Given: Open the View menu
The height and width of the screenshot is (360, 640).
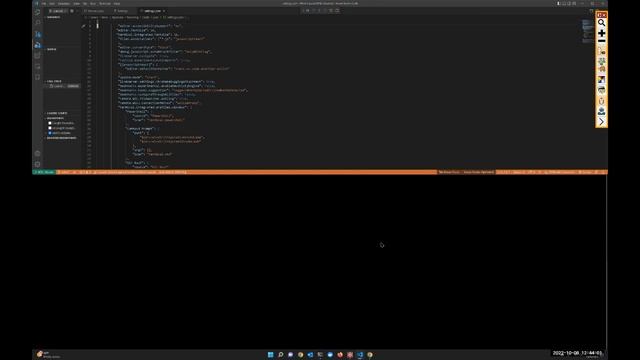Looking at the screenshot, I should pos(76,4).
